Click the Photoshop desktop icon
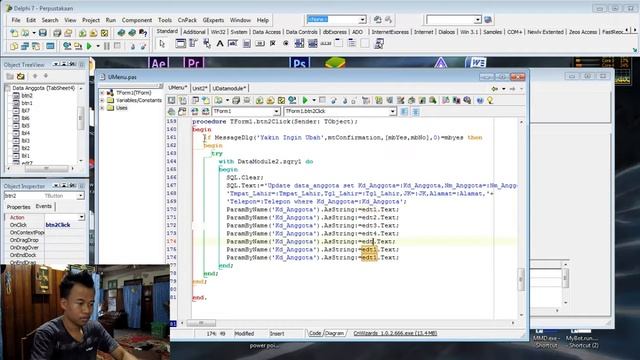640x360 pixels. coord(300,63)
